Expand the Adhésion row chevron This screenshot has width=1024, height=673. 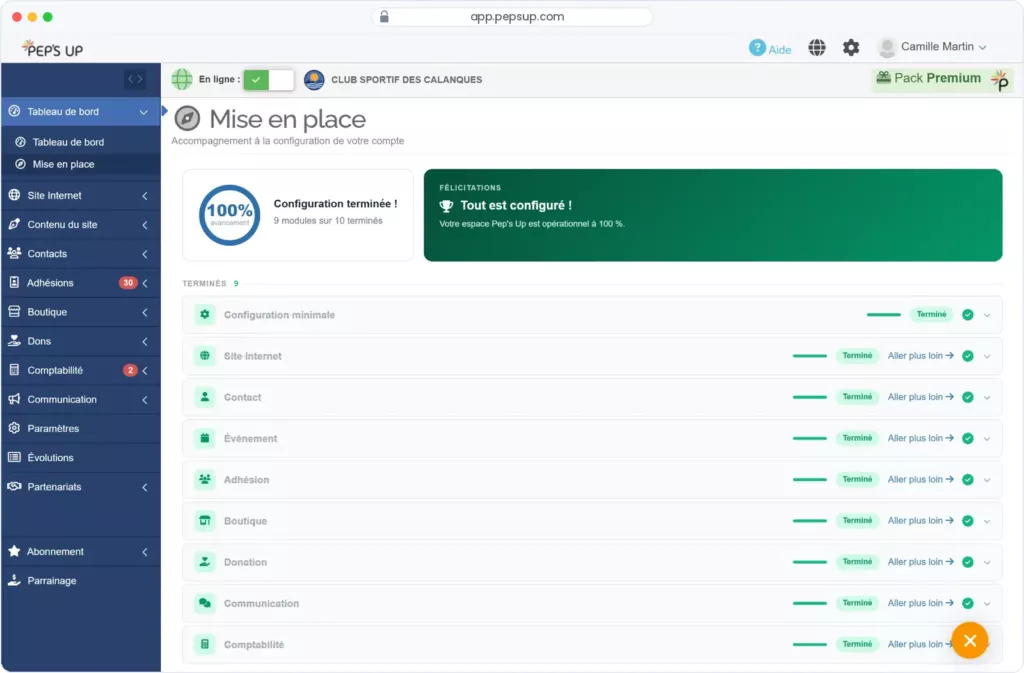(987, 480)
